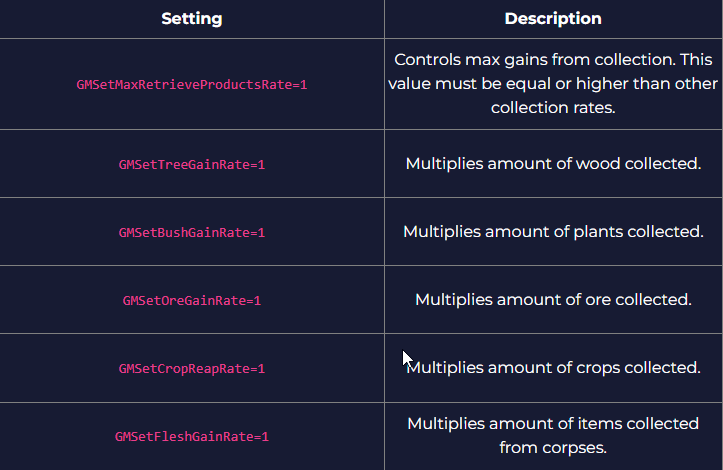Select the GMSetBushGainRate=1 setting text
Screen dimensions: 723x470
point(191,232)
